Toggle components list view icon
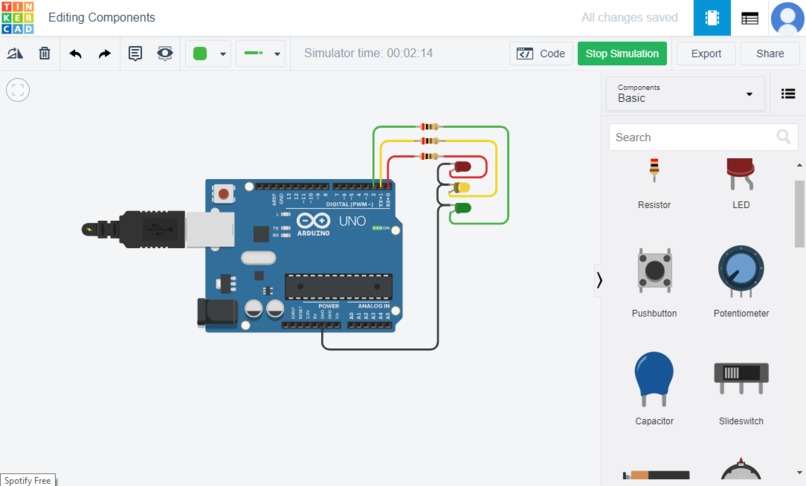Image resolution: width=806 pixels, height=486 pixels. (x=788, y=94)
